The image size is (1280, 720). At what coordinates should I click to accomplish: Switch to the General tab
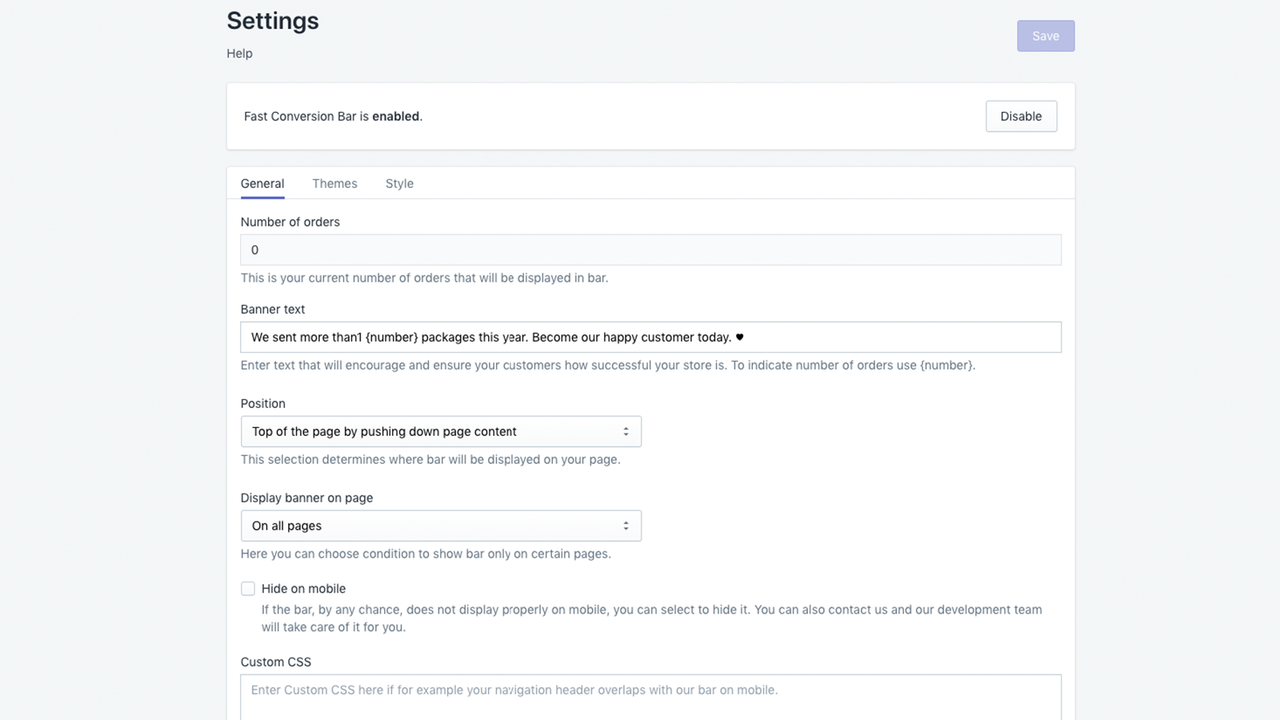pyautogui.click(x=262, y=183)
